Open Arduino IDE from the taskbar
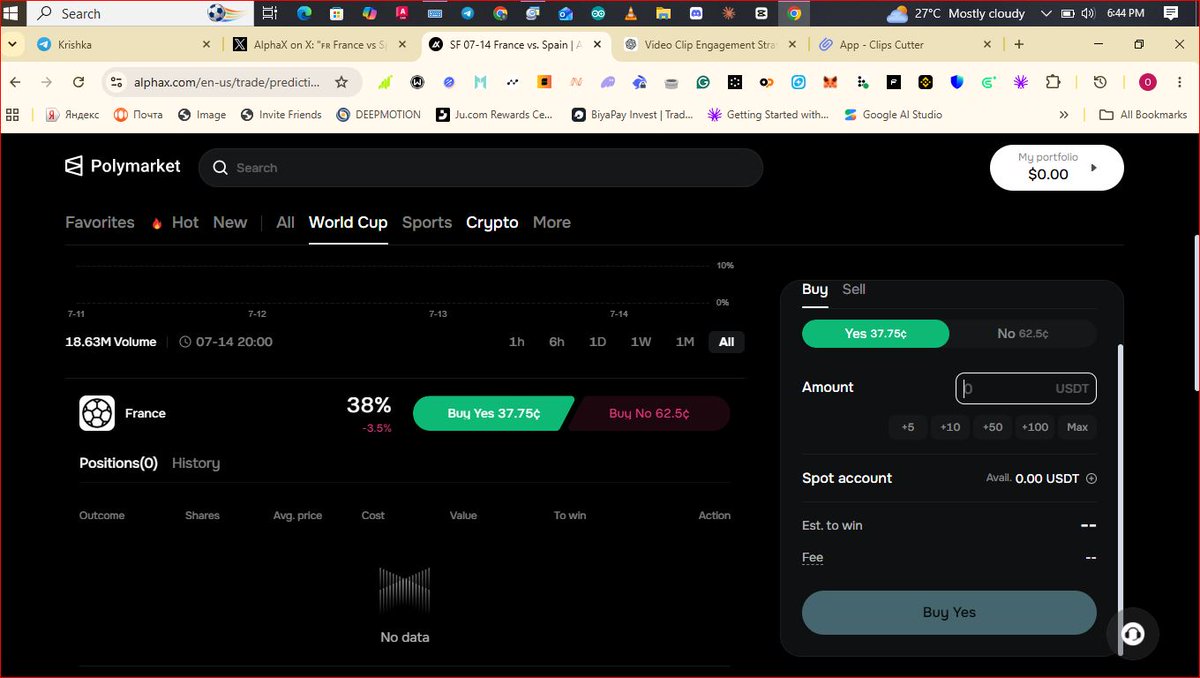Viewport: 1200px width, 678px height. 597,14
